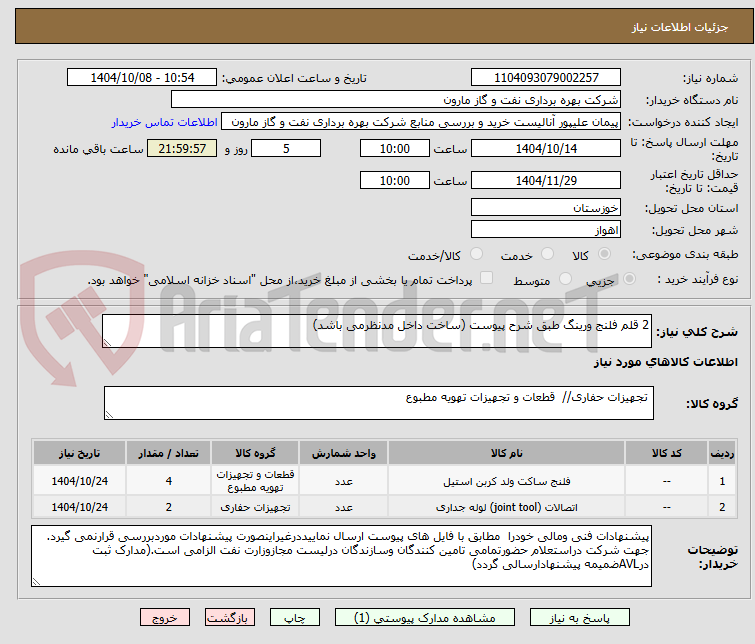The width and height of the screenshot is (755, 644).
Task: Click the announcement date field 1404/10/08 - 10:54
Action: 142,78
